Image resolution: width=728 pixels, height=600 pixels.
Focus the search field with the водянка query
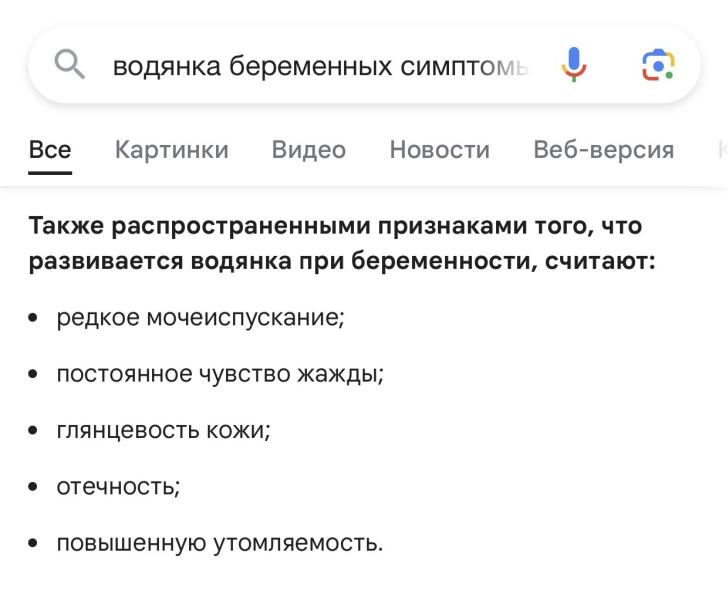(x=320, y=66)
